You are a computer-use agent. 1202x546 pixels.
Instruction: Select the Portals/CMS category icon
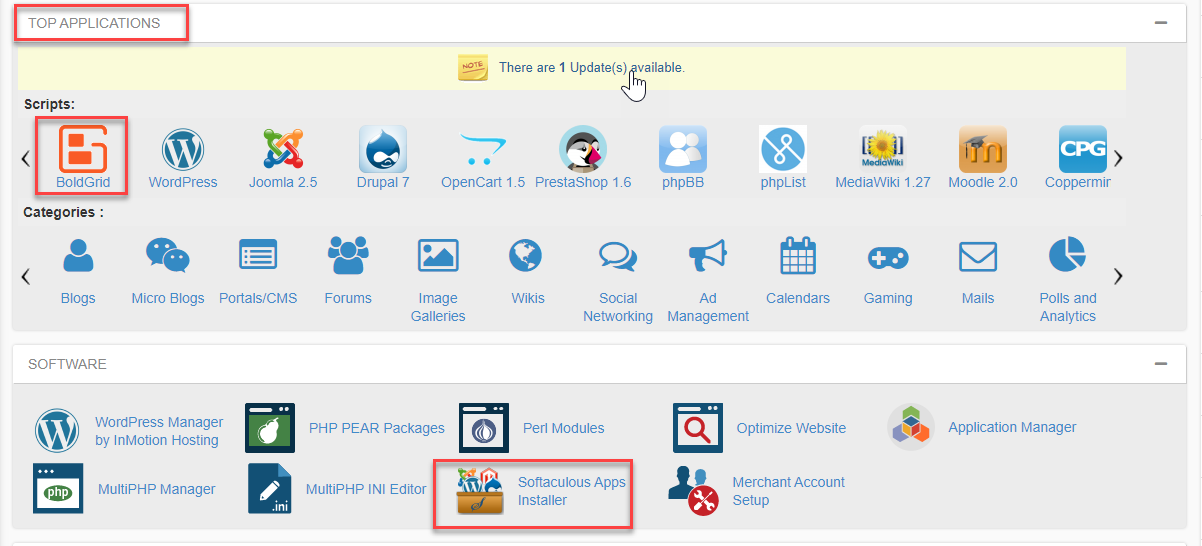(x=258, y=256)
